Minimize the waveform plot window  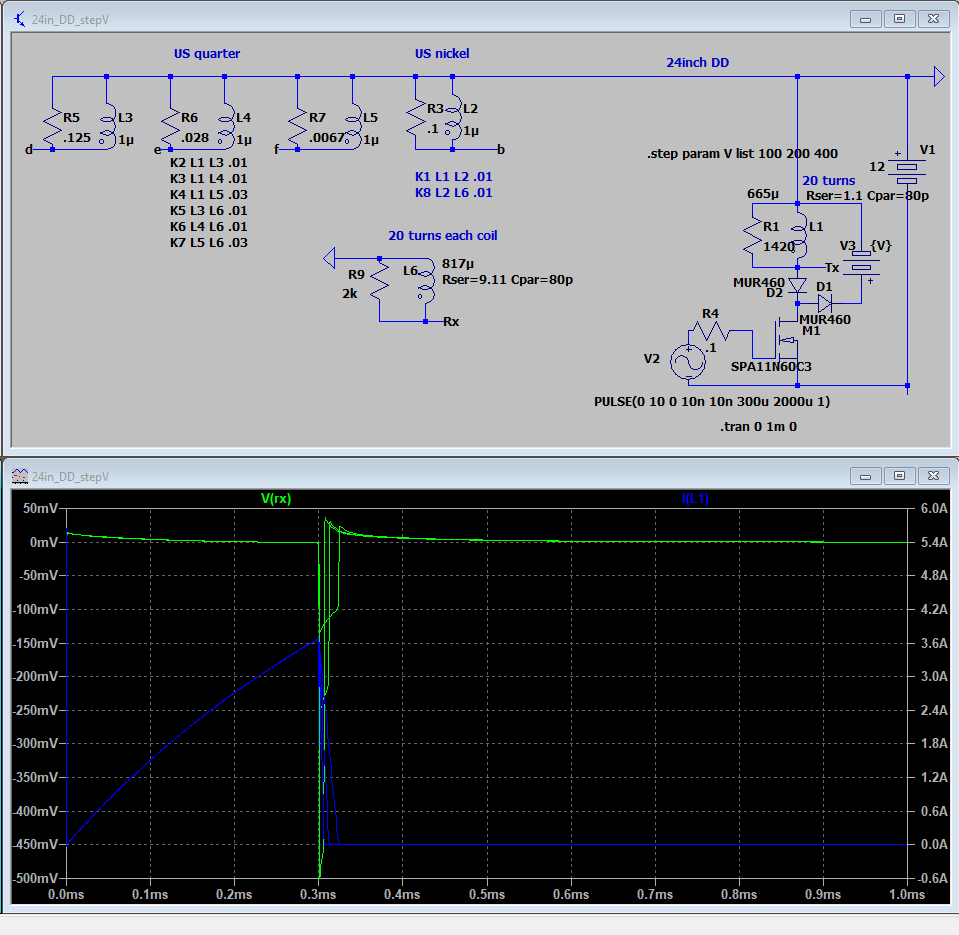pos(866,476)
